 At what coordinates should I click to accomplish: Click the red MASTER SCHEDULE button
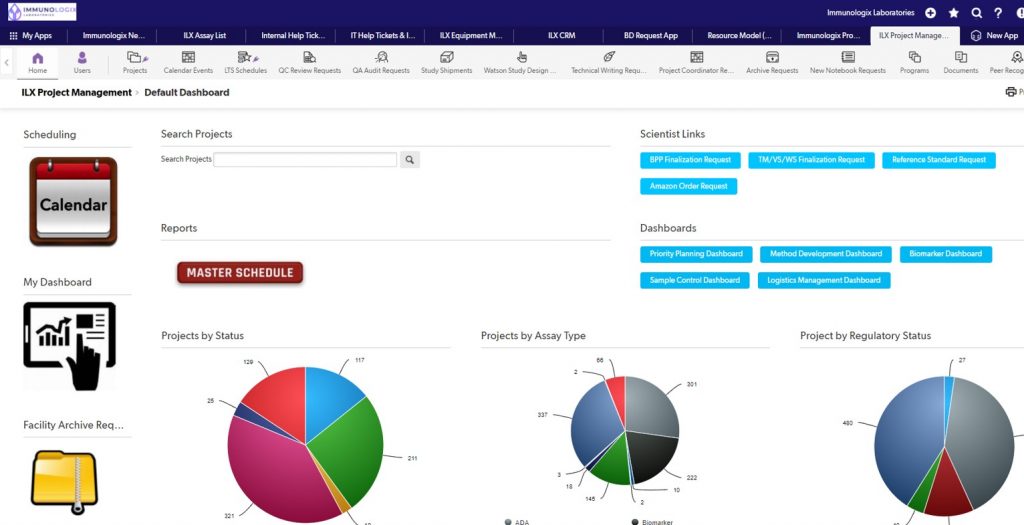coord(240,273)
